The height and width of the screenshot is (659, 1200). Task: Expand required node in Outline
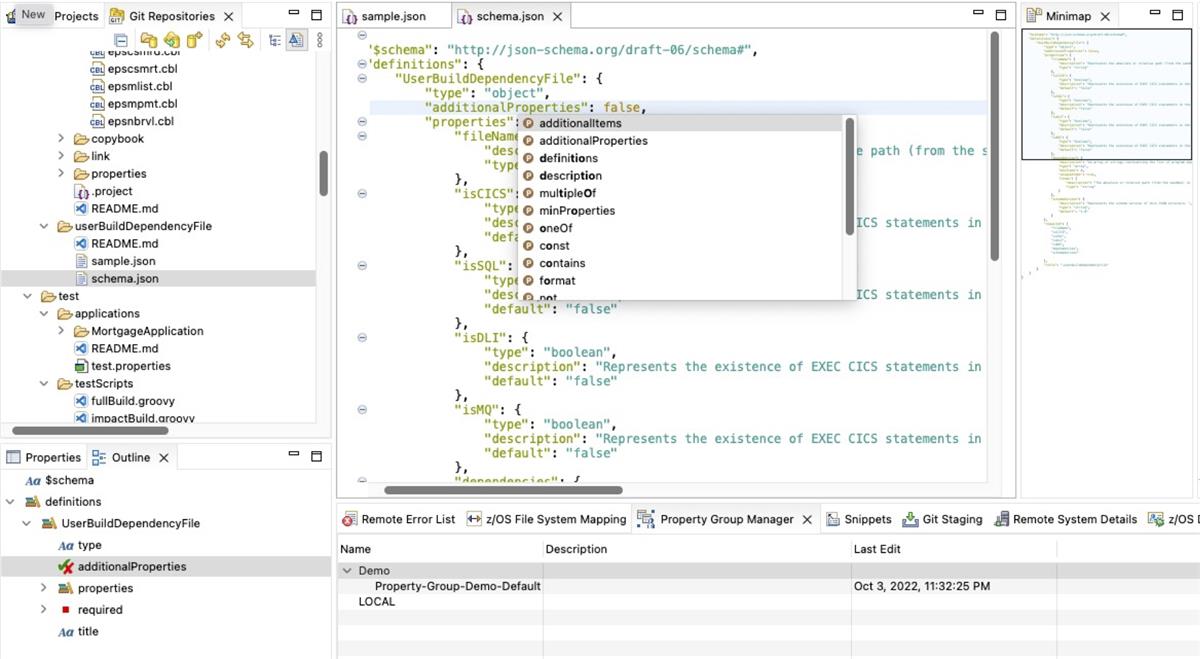point(43,609)
